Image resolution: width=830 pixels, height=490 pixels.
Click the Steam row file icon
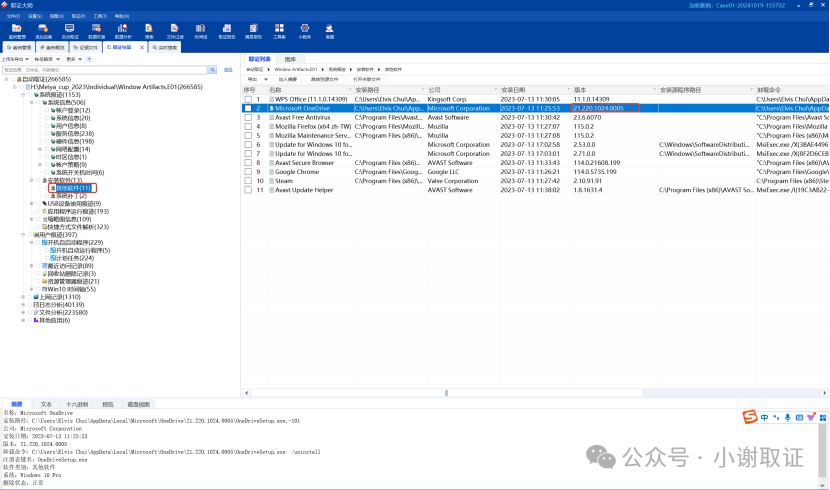coord(272,181)
